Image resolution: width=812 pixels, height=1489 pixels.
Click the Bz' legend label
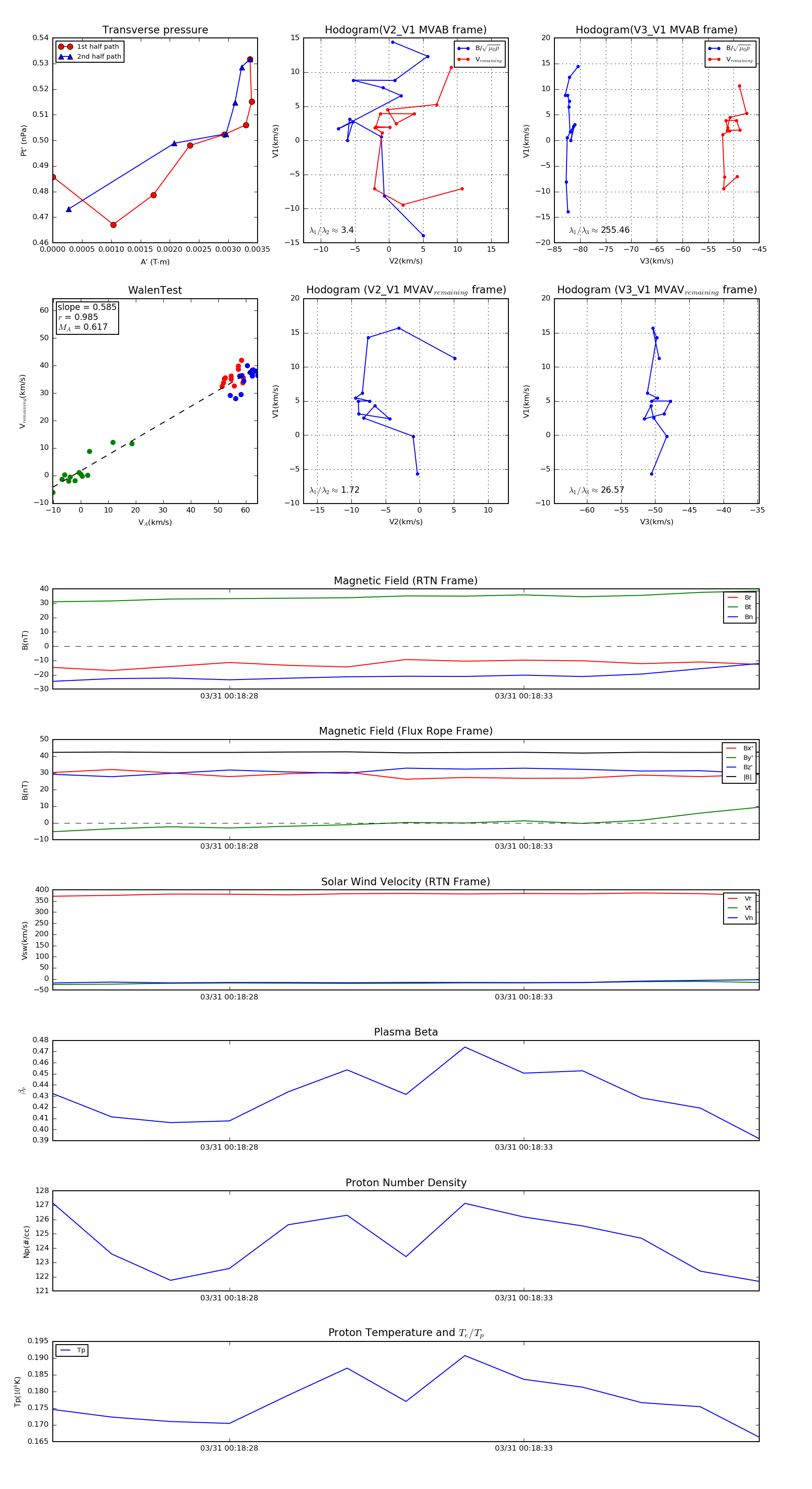point(748,767)
